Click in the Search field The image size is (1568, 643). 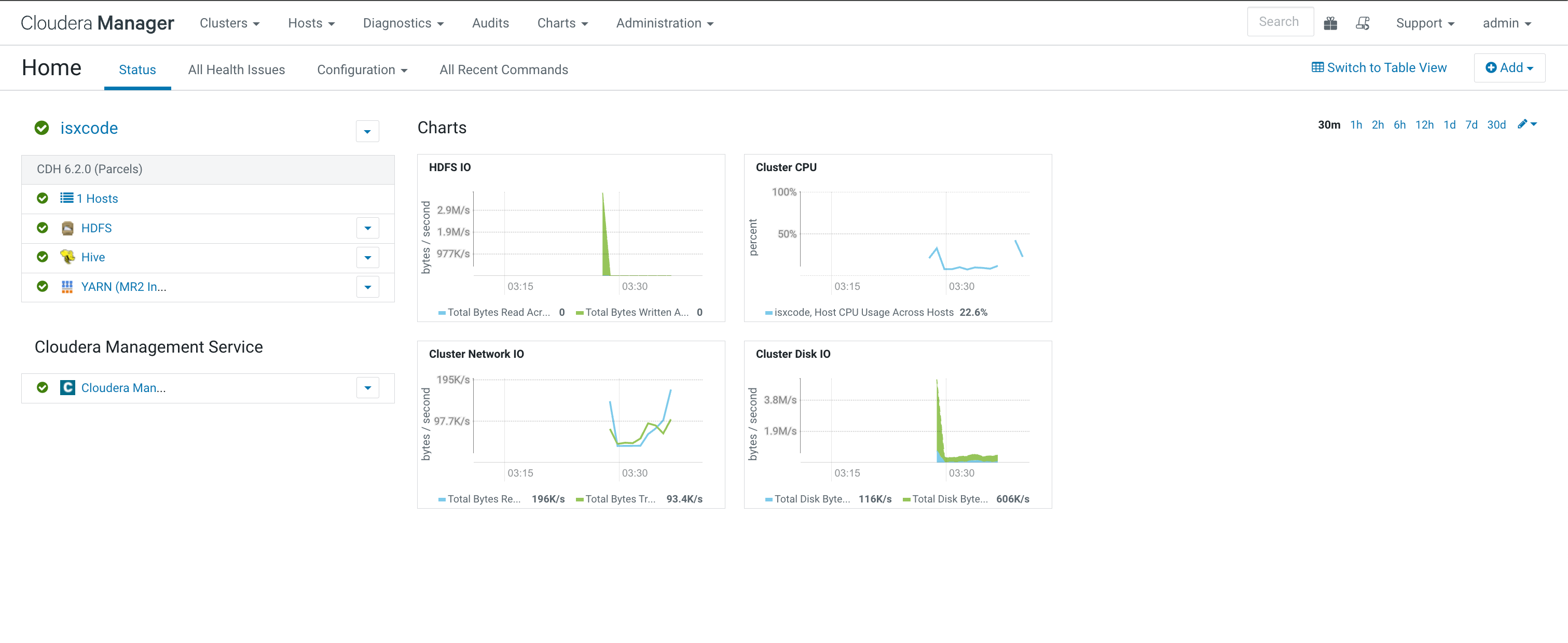pyautogui.click(x=1280, y=22)
